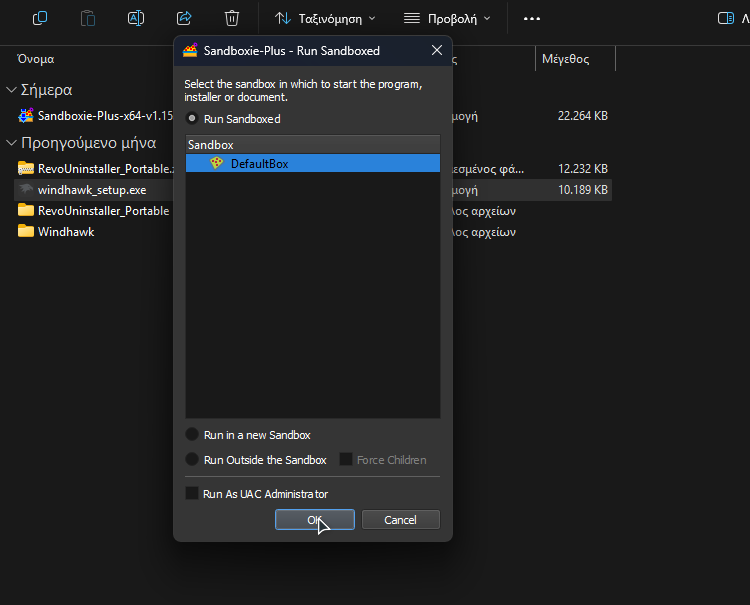Select the Sandboxie-Plus-x64 installer file name
This screenshot has width=750, height=605.
click(105, 116)
